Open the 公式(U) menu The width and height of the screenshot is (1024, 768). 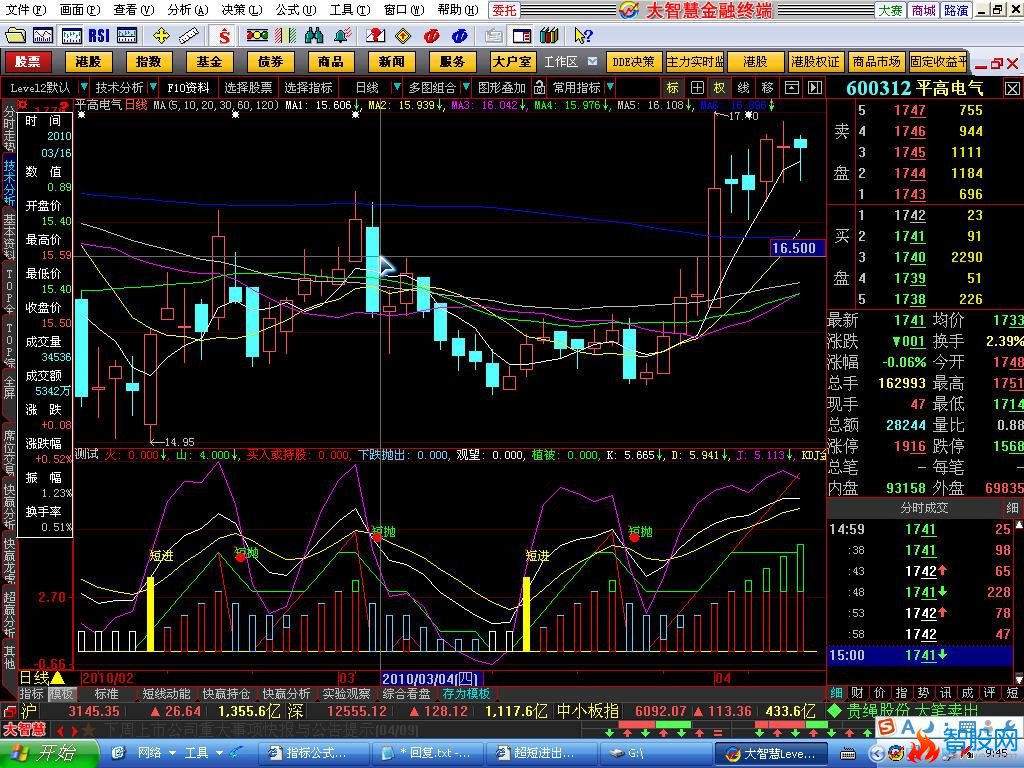point(295,10)
